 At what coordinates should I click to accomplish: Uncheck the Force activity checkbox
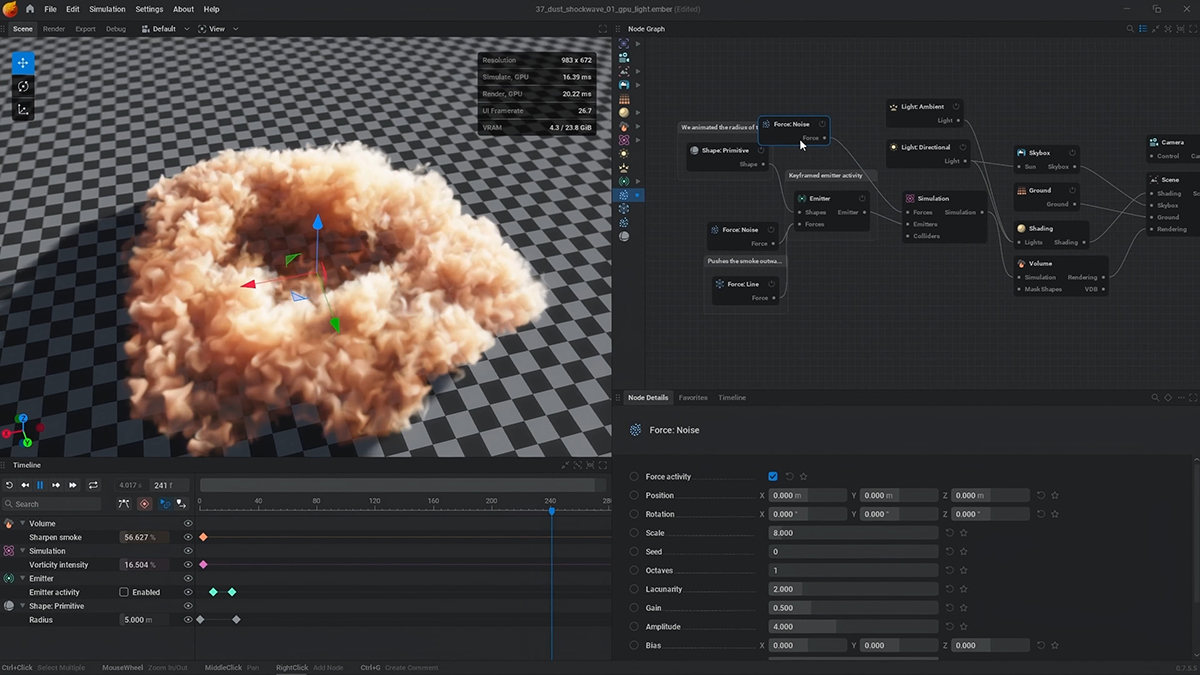tap(773, 477)
